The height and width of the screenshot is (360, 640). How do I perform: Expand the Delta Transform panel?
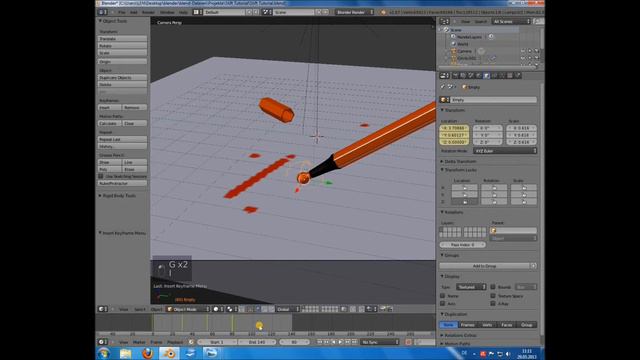pos(460,162)
